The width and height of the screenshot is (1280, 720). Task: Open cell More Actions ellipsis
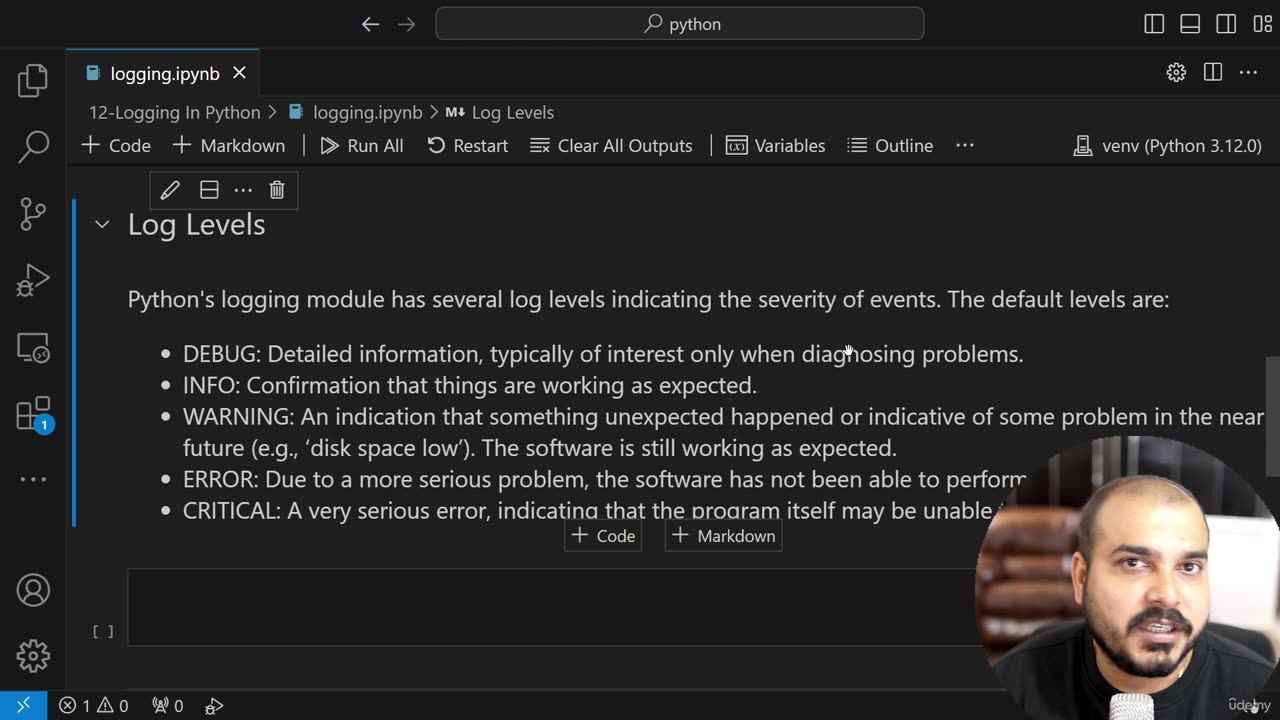point(243,190)
